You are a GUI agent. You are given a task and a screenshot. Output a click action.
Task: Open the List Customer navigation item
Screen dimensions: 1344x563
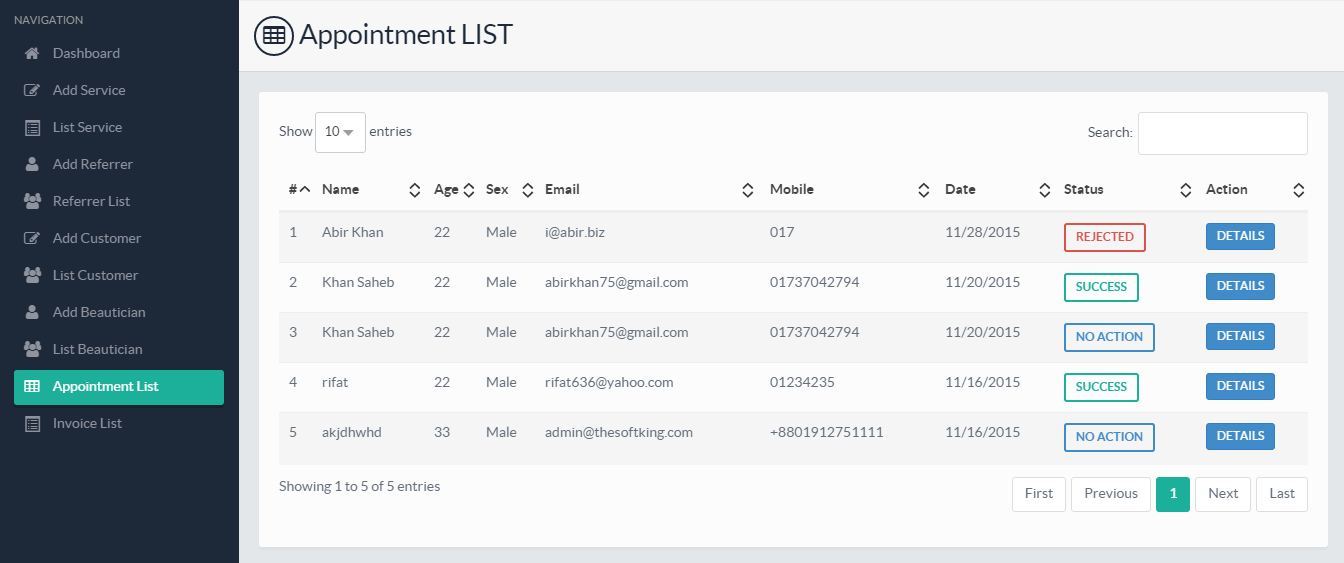95,275
